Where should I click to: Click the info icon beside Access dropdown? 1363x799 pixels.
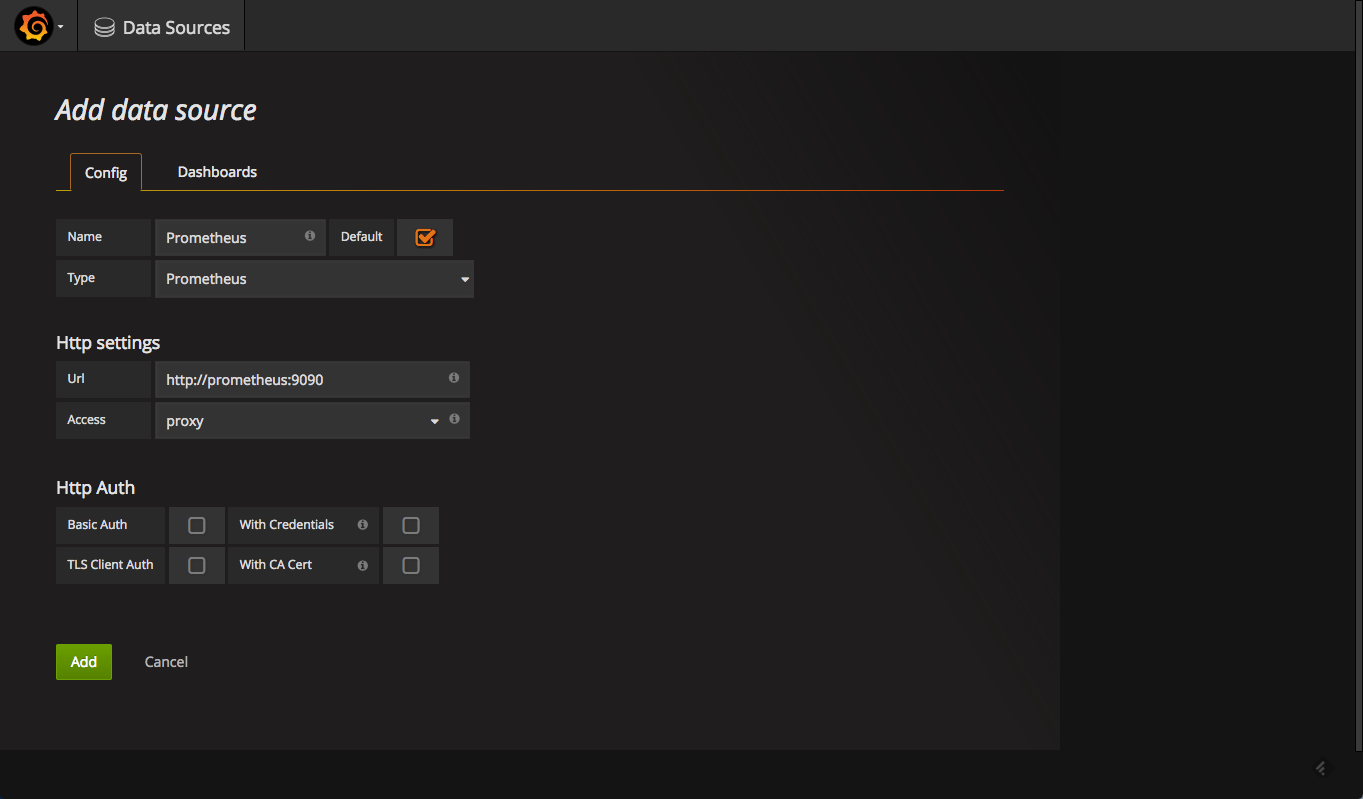click(454, 419)
